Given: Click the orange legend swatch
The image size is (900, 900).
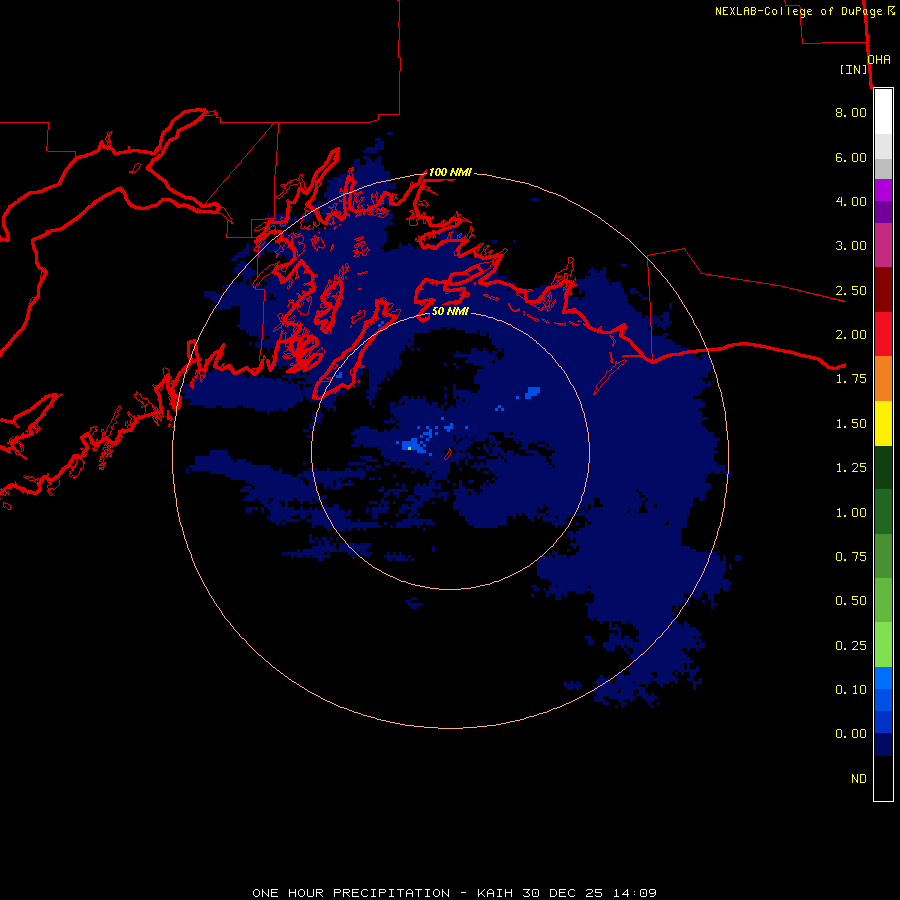Looking at the screenshot, I should tap(883, 378).
